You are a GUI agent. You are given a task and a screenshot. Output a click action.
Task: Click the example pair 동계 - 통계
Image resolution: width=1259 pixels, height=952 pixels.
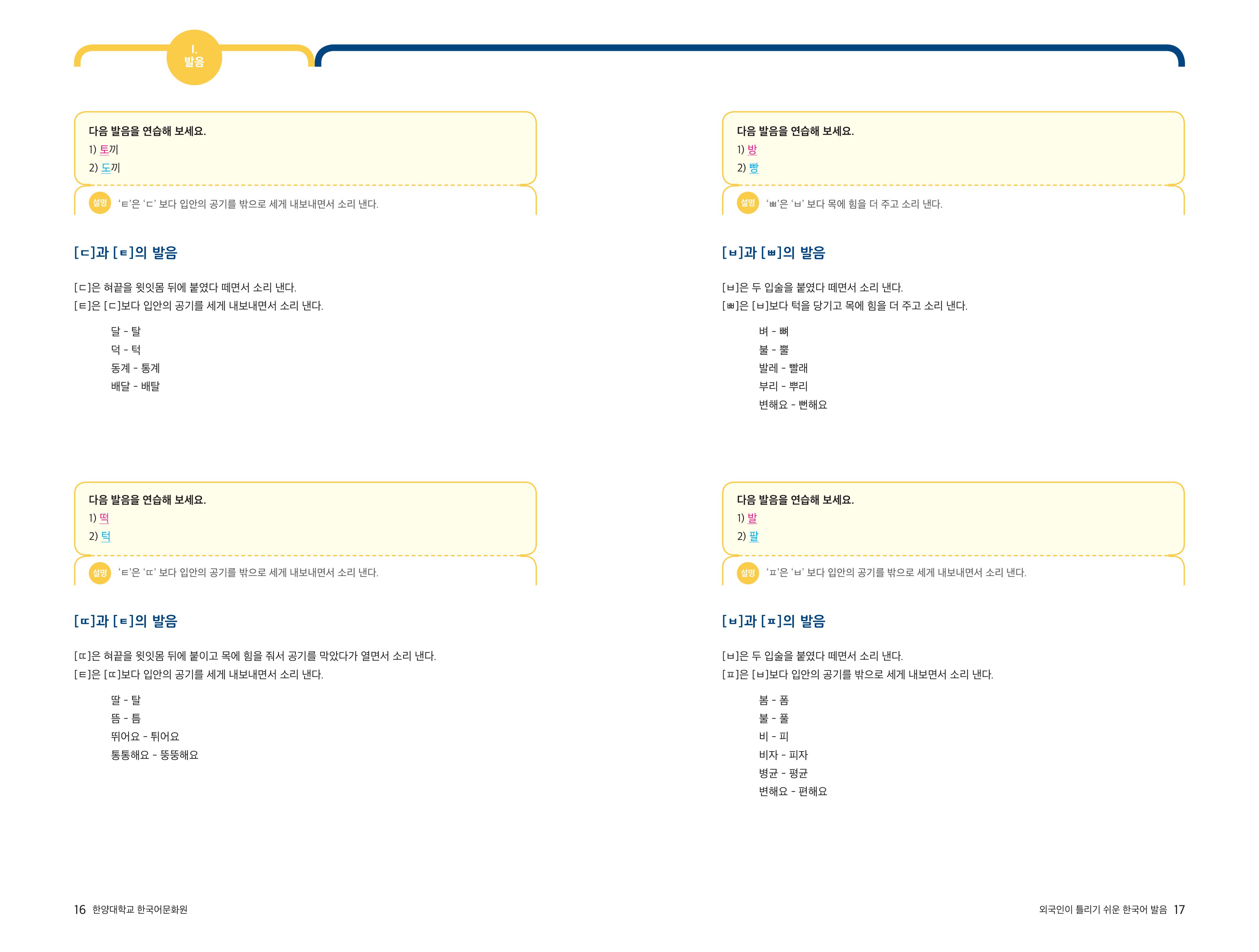135,368
